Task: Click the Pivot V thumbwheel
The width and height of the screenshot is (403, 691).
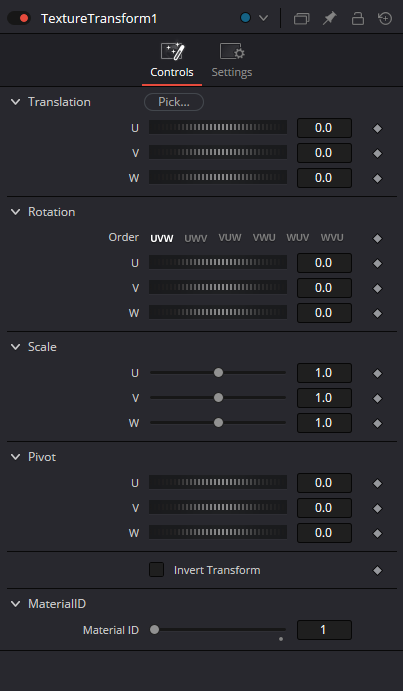Action: coord(218,508)
